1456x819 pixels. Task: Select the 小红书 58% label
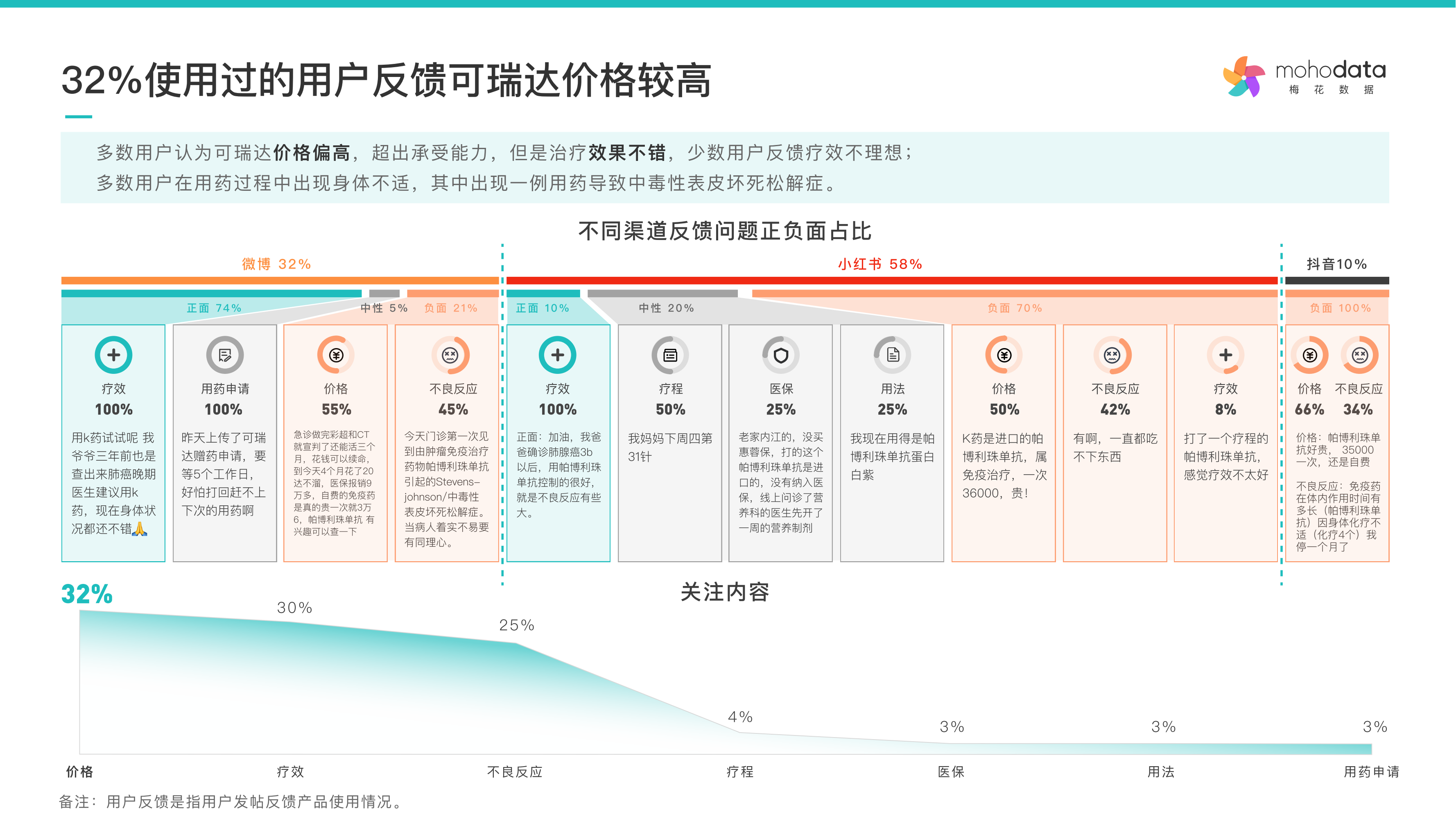880,264
